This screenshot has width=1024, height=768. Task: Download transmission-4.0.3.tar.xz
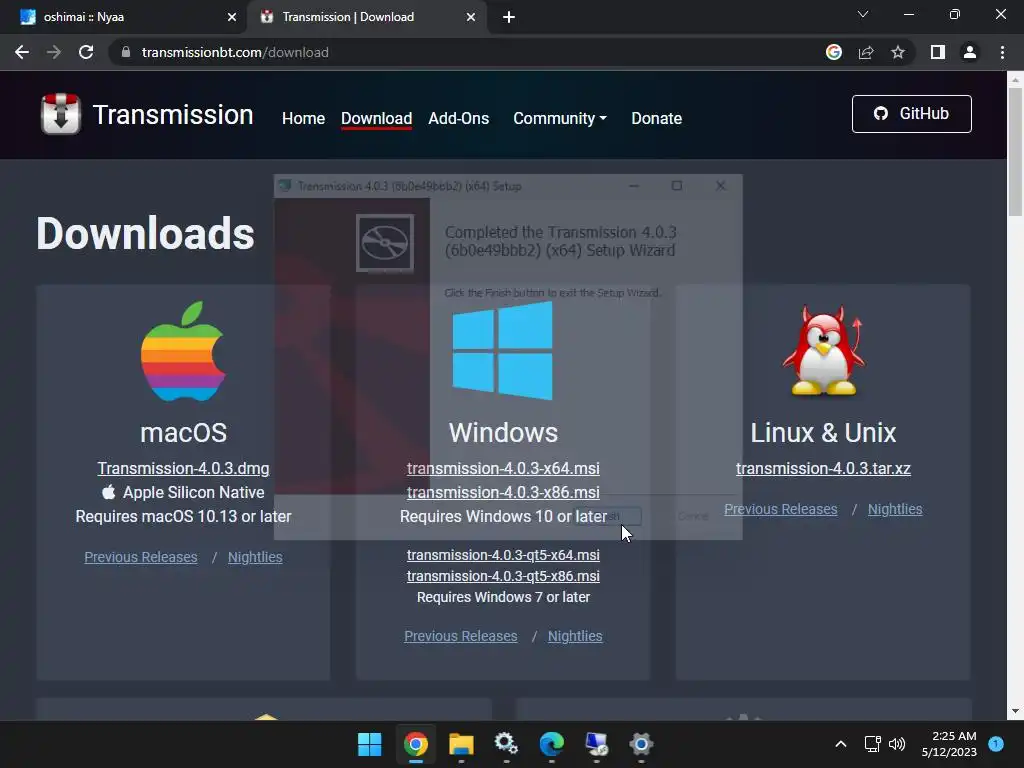823,468
